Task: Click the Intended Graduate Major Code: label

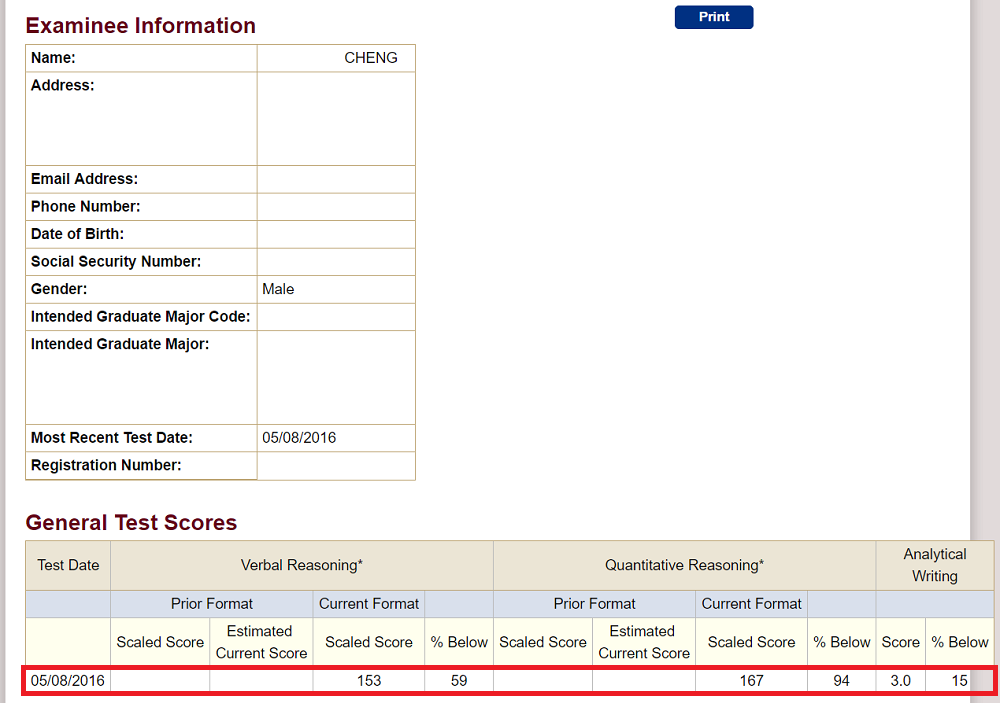Action: coord(140,316)
